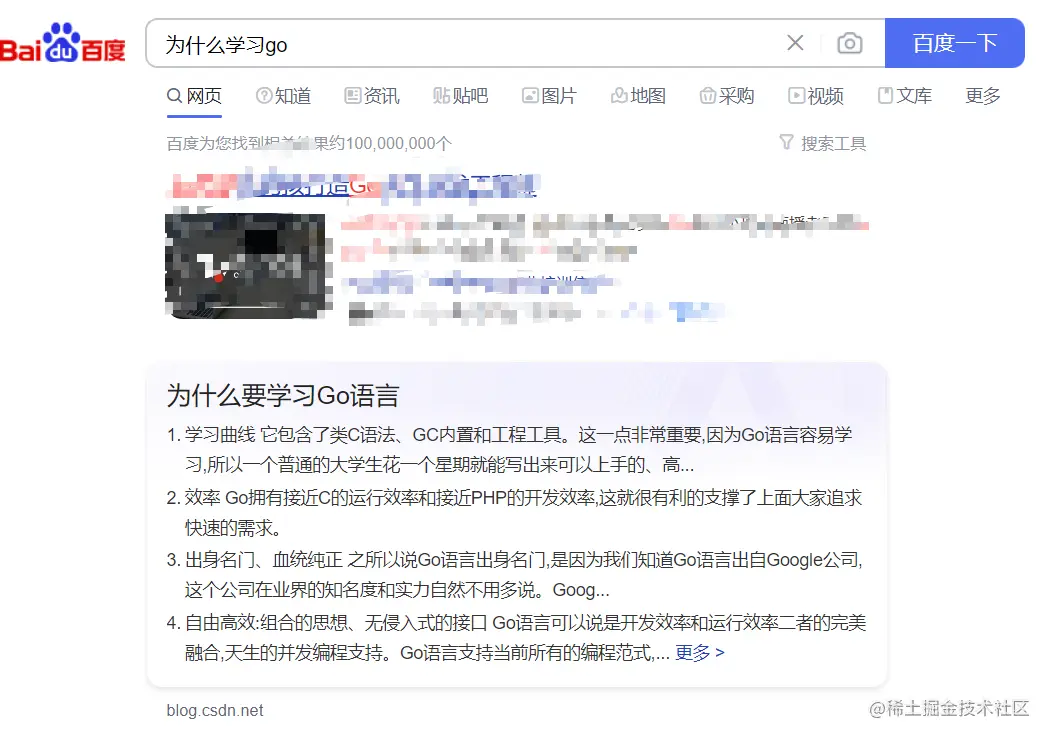1051x740 pixels.
Task: Click the 百度一下 search button
Action: point(954,43)
